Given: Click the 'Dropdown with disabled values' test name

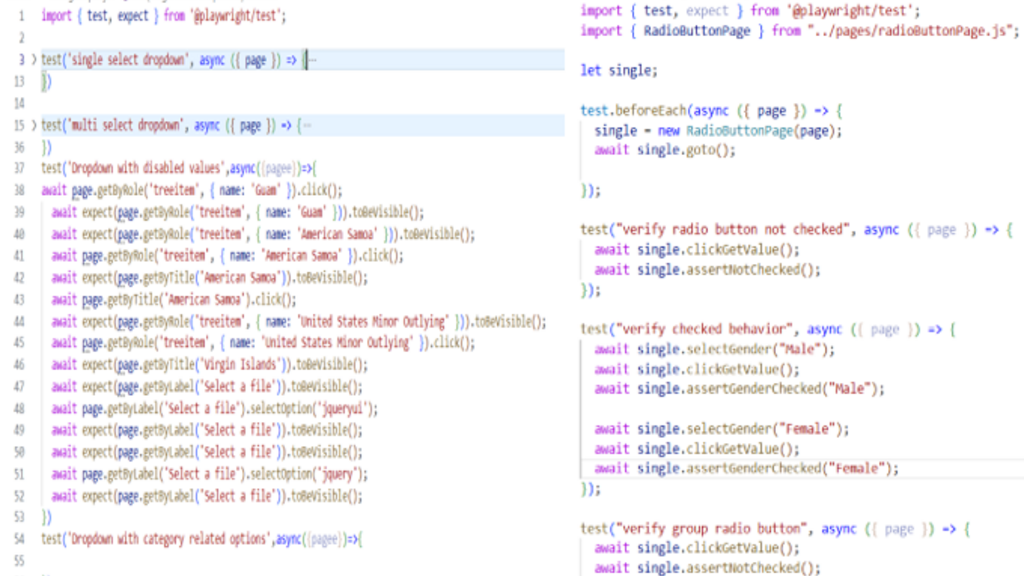Looking at the screenshot, I should coord(146,169).
